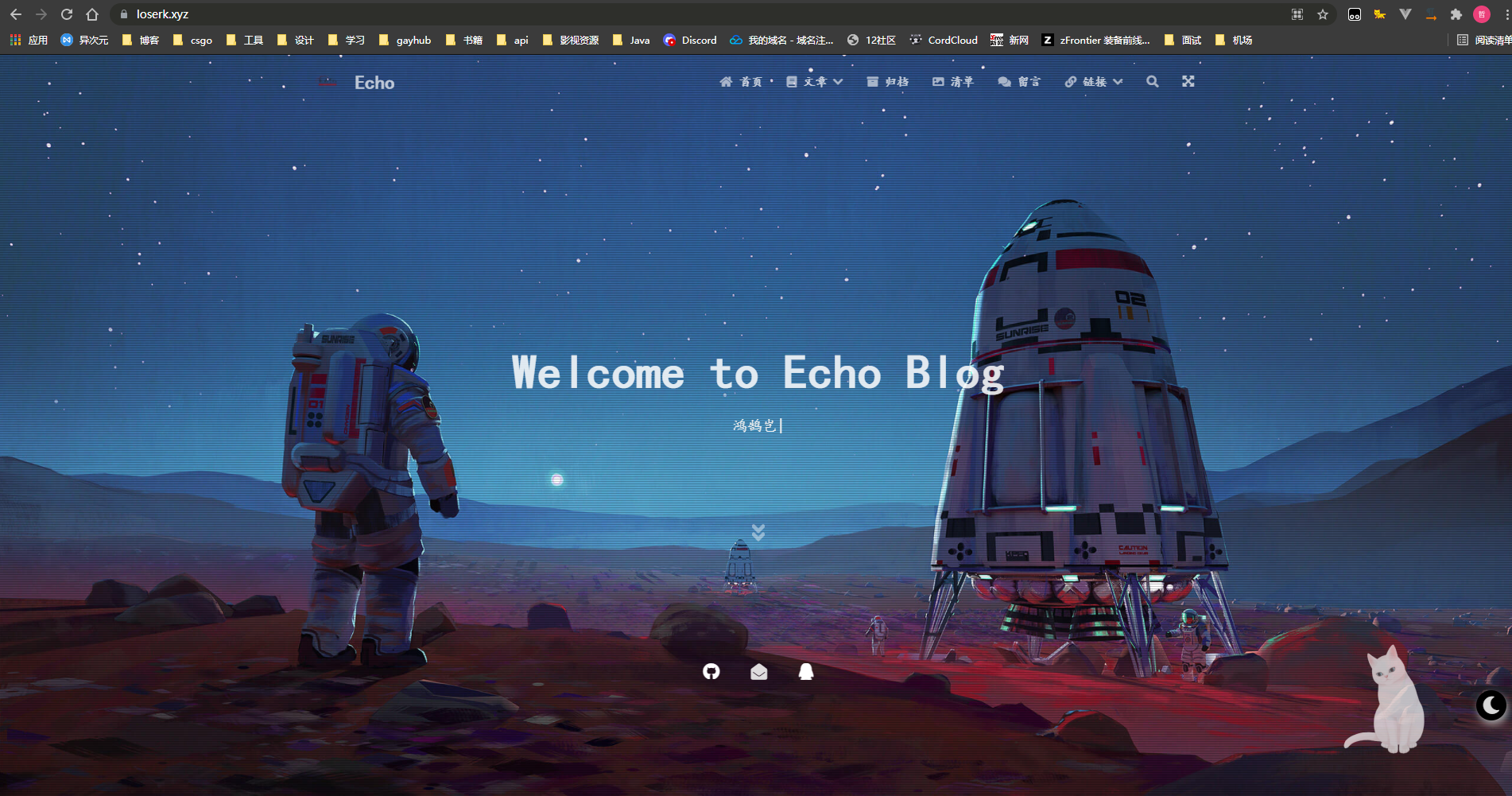Open the zFrontier 装备前线 bookmark

[1096, 40]
